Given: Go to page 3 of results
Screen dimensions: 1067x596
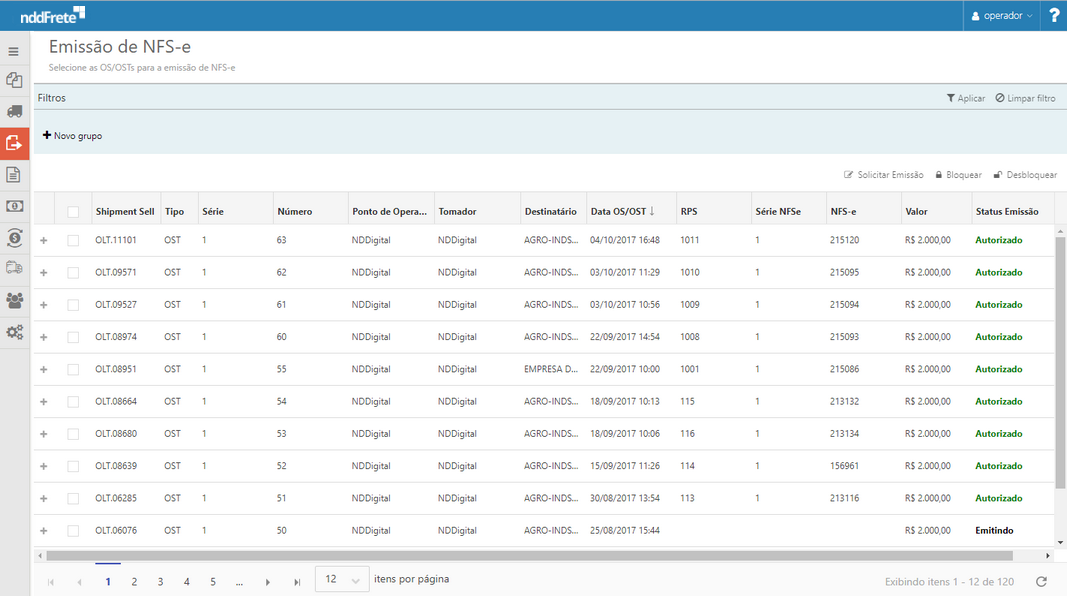Looking at the screenshot, I should pyautogui.click(x=160, y=581).
